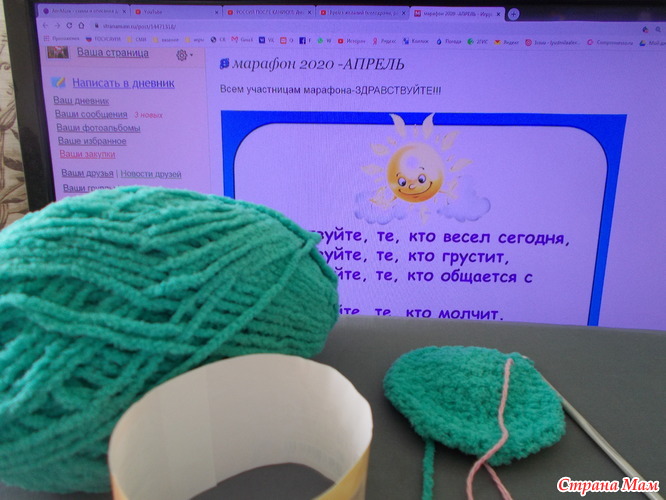Open the Погода weather bookmark
Viewport: 666px width, 500px height.
pos(449,42)
